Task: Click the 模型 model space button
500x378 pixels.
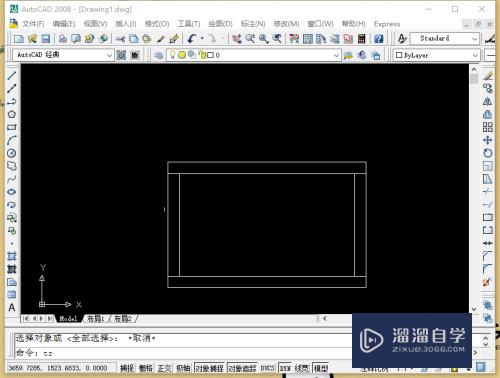Action: click(x=321, y=368)
